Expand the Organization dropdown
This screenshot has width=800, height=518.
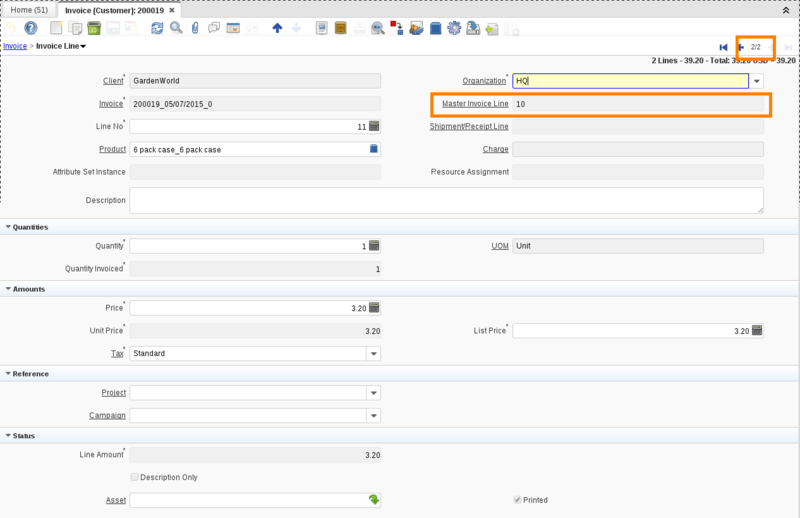(x=757, y=81)
